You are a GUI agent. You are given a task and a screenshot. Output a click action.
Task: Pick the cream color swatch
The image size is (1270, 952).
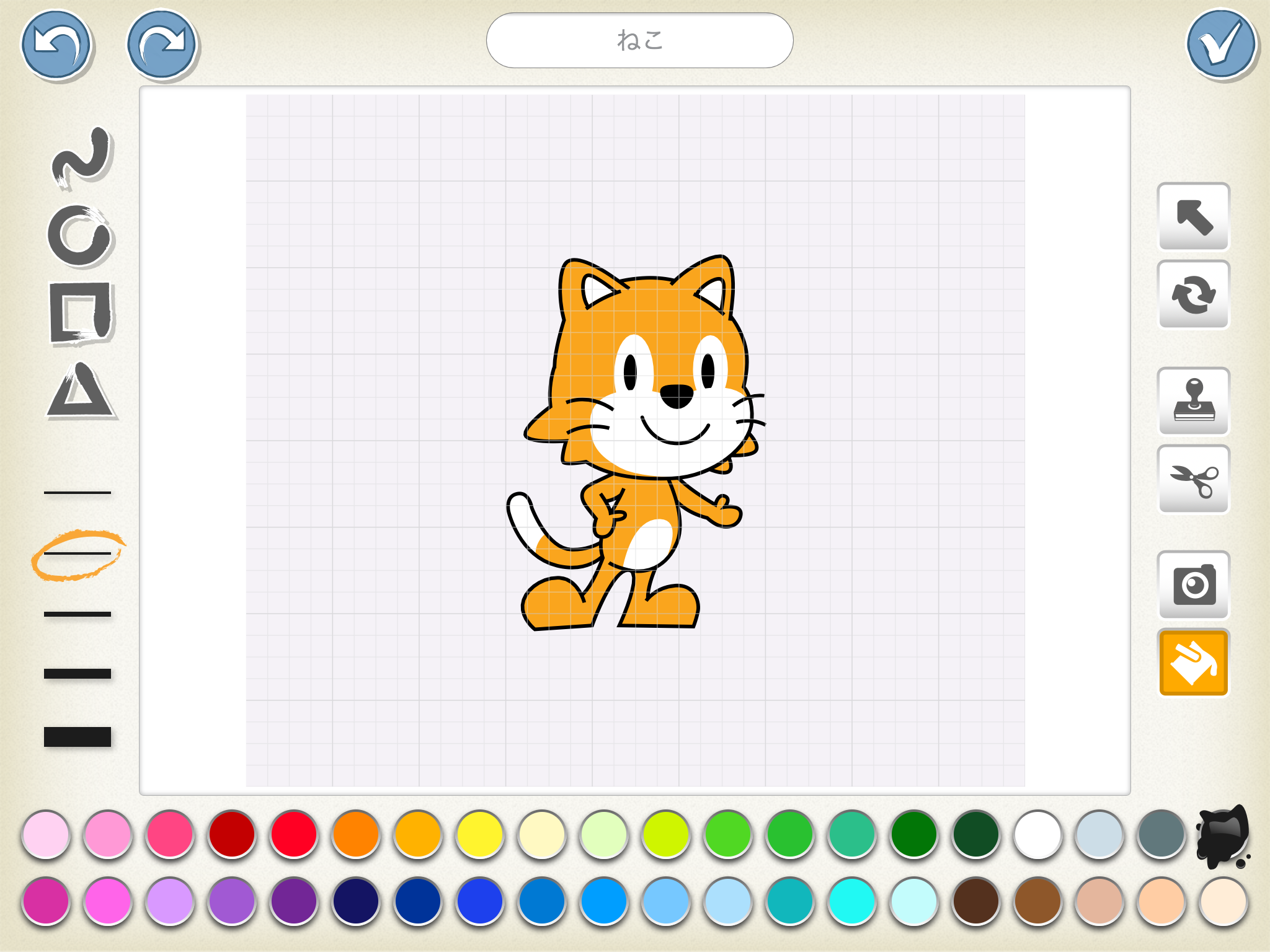click(542, 834)
